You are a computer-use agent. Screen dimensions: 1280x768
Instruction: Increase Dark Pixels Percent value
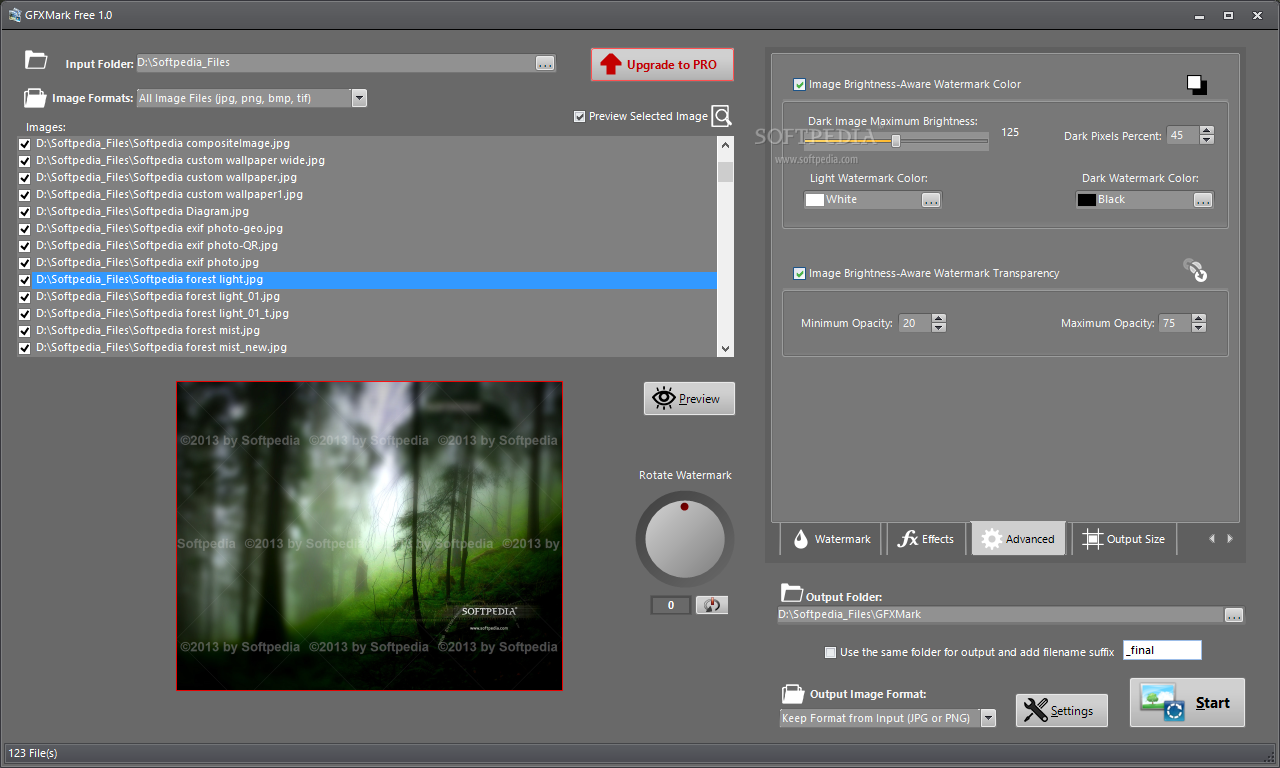tap(1207, 131)
